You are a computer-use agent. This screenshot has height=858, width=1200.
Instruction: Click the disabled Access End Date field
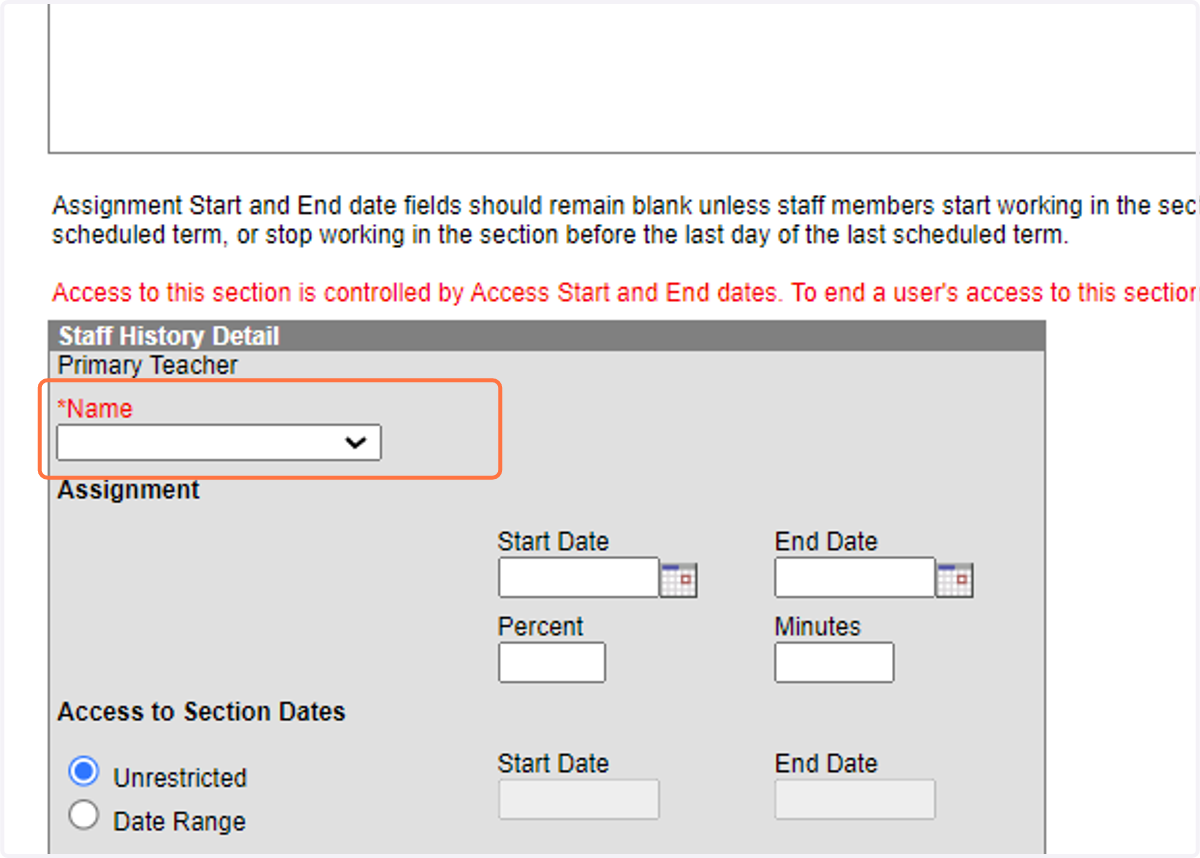(x=855, y=800)
